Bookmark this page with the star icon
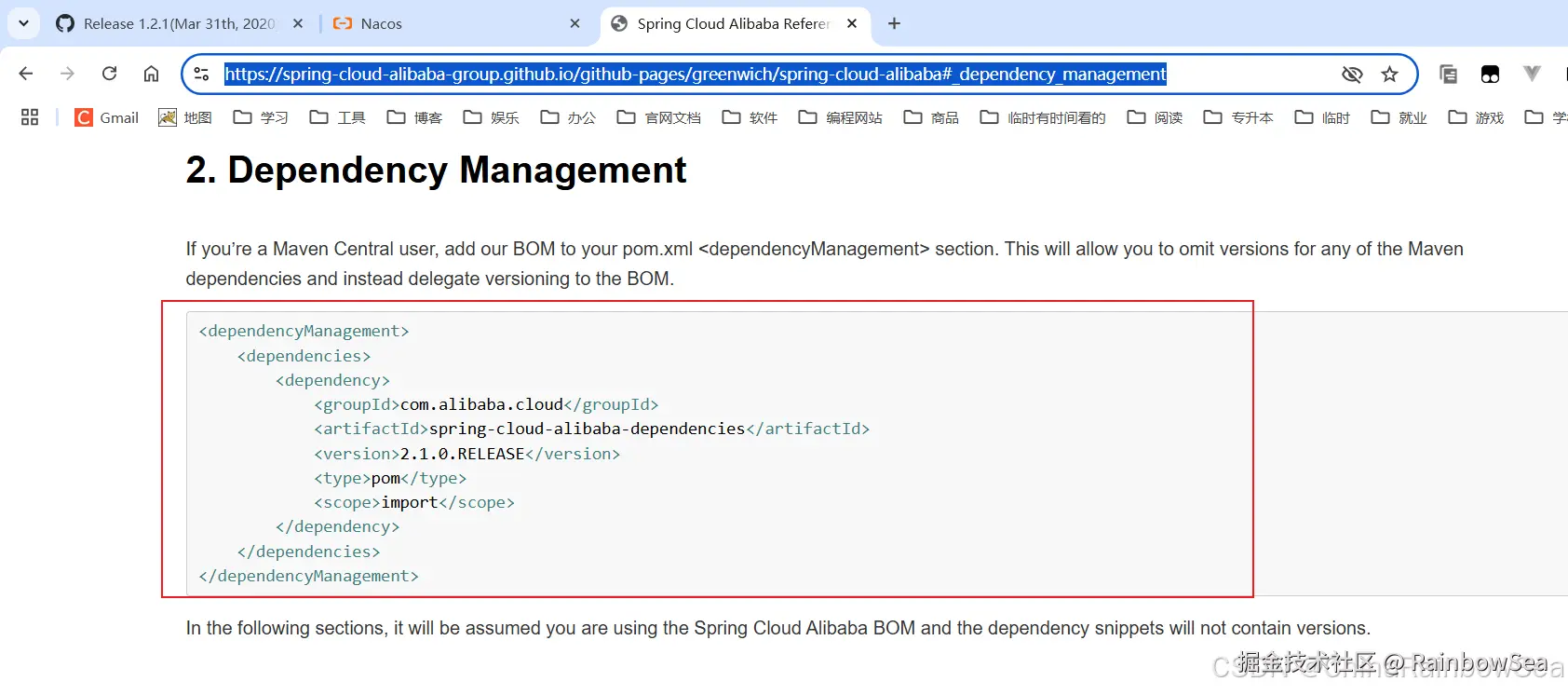Screen dimensions: 1568x695 tap(1389, 75)
